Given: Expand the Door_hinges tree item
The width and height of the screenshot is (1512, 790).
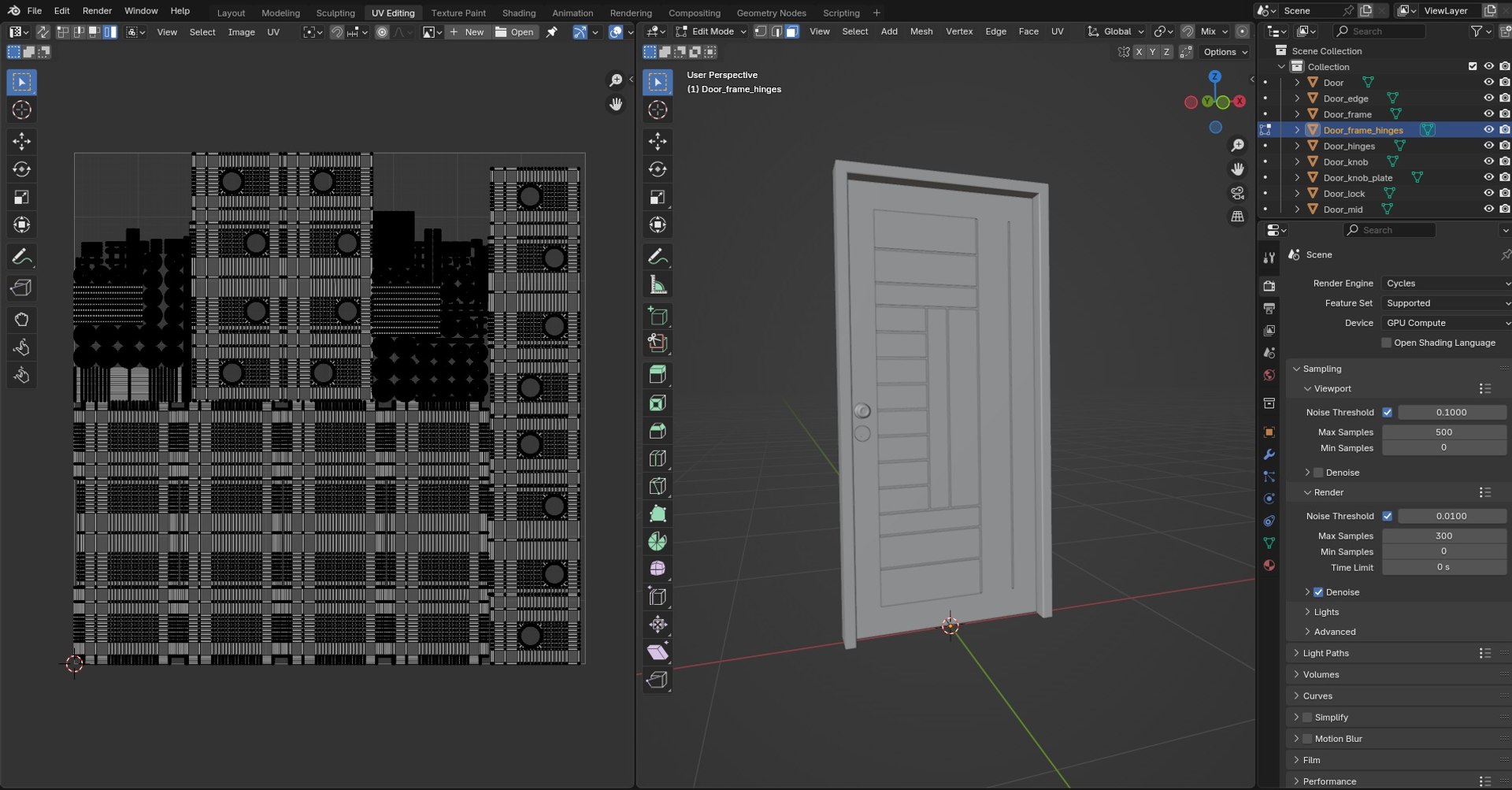Looking at the screenshot, I should pyautogui.click(x=1297, y=146).
